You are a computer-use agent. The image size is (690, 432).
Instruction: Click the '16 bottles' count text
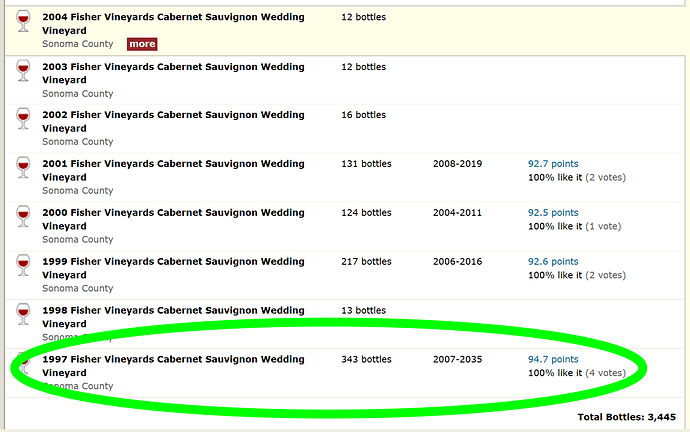[x=363, y=115]
